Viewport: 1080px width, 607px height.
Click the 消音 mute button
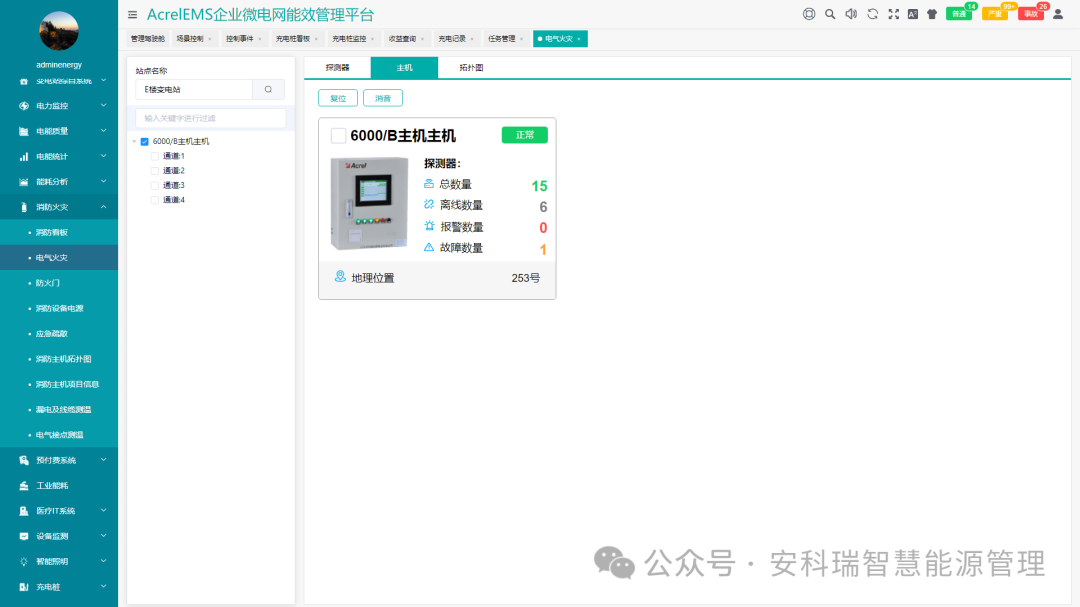382,98
